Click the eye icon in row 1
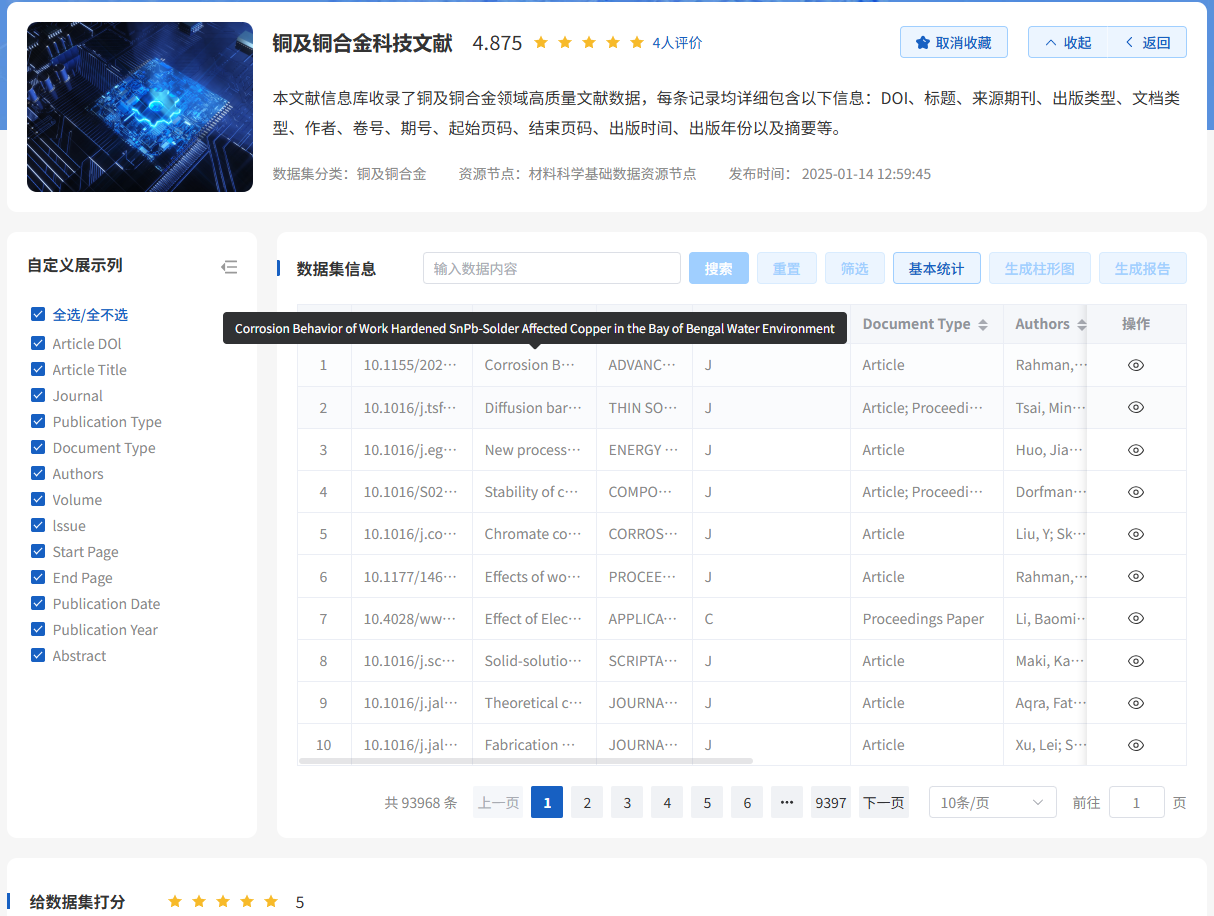Viewport: 1214px width, 916px height. pos(1135,365)
